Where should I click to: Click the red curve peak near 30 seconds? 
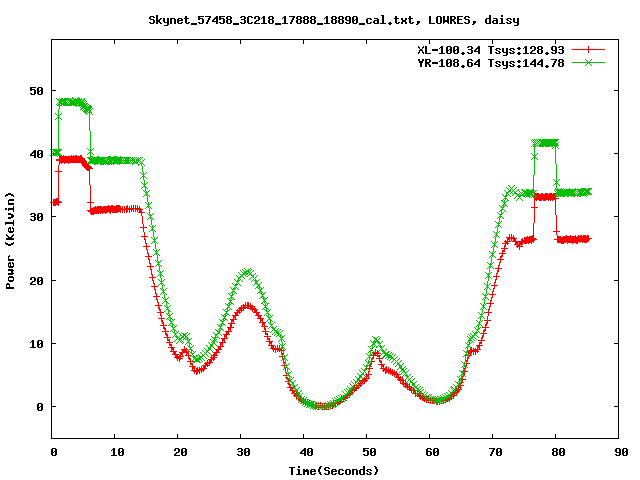[x=247, y=306]
